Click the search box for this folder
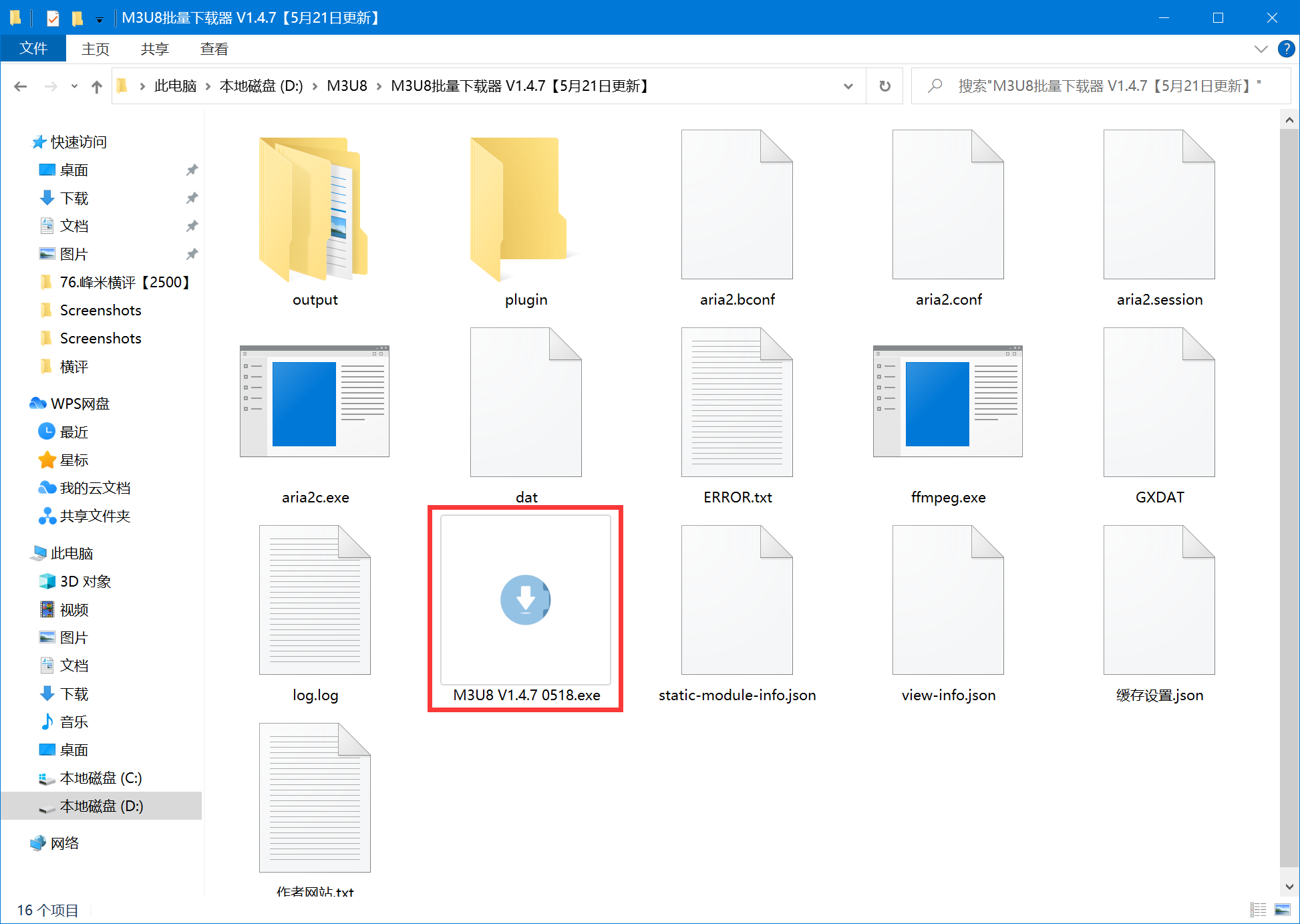The height and width of the screenshot is (924, 1300). pos(1101,86)
